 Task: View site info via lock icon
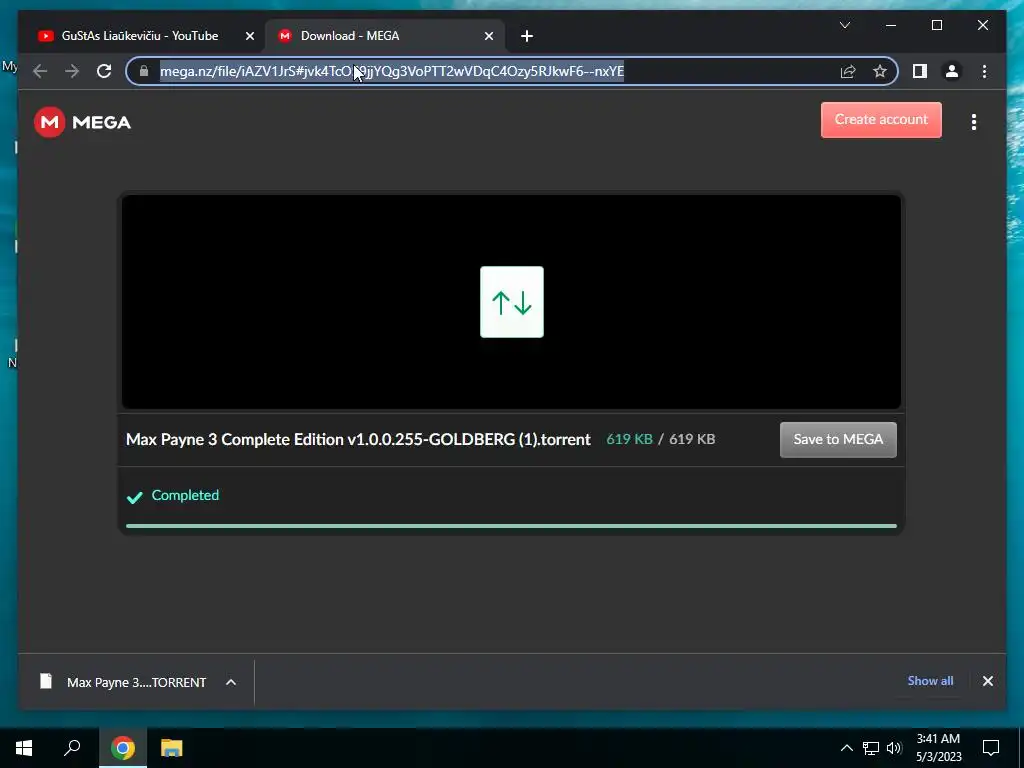pyautogui.click(x=144, y=71)
